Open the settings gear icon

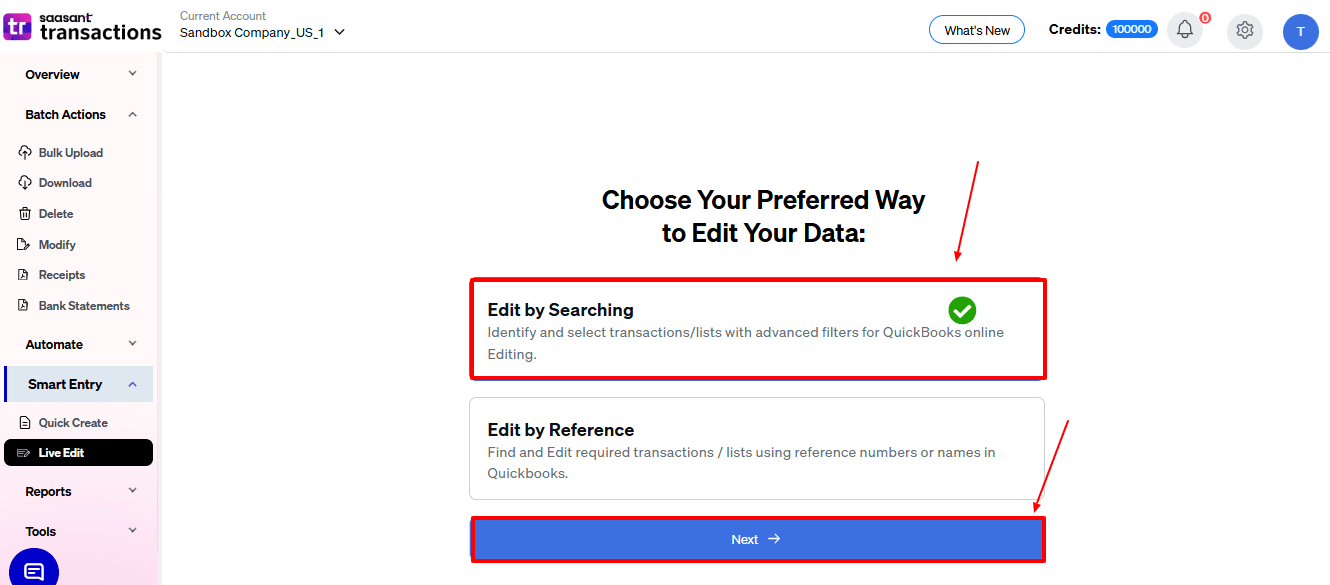(x=1245, y=30)
